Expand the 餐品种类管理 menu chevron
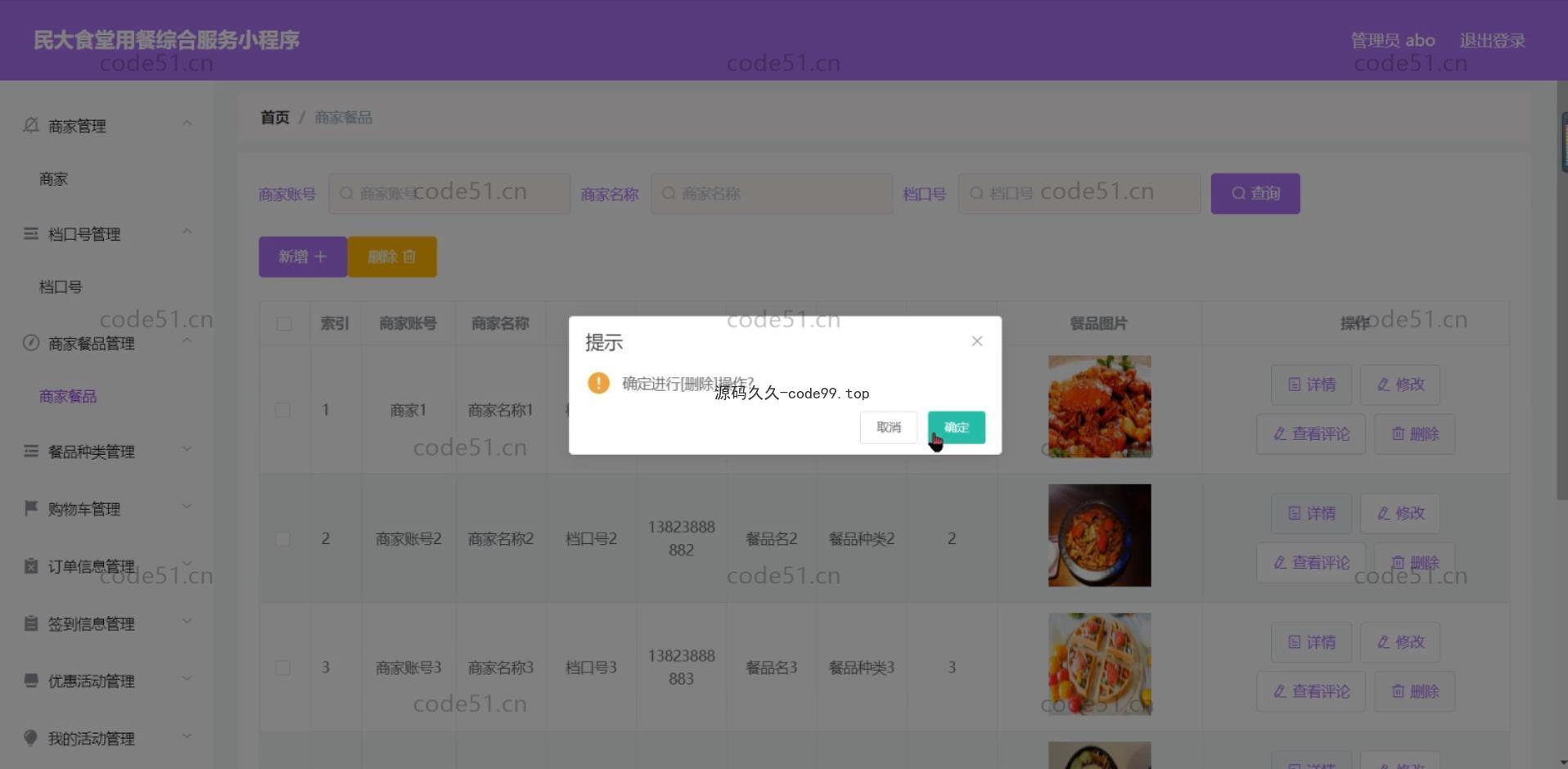 point(187,448)
